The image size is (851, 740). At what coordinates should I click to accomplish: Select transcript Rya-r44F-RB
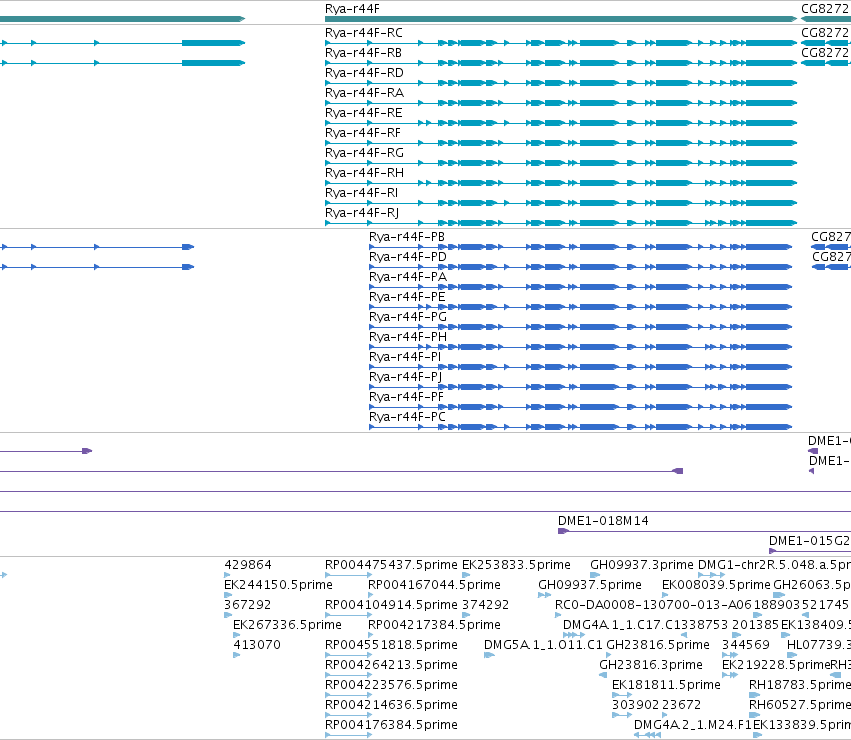tap(363, 53)
